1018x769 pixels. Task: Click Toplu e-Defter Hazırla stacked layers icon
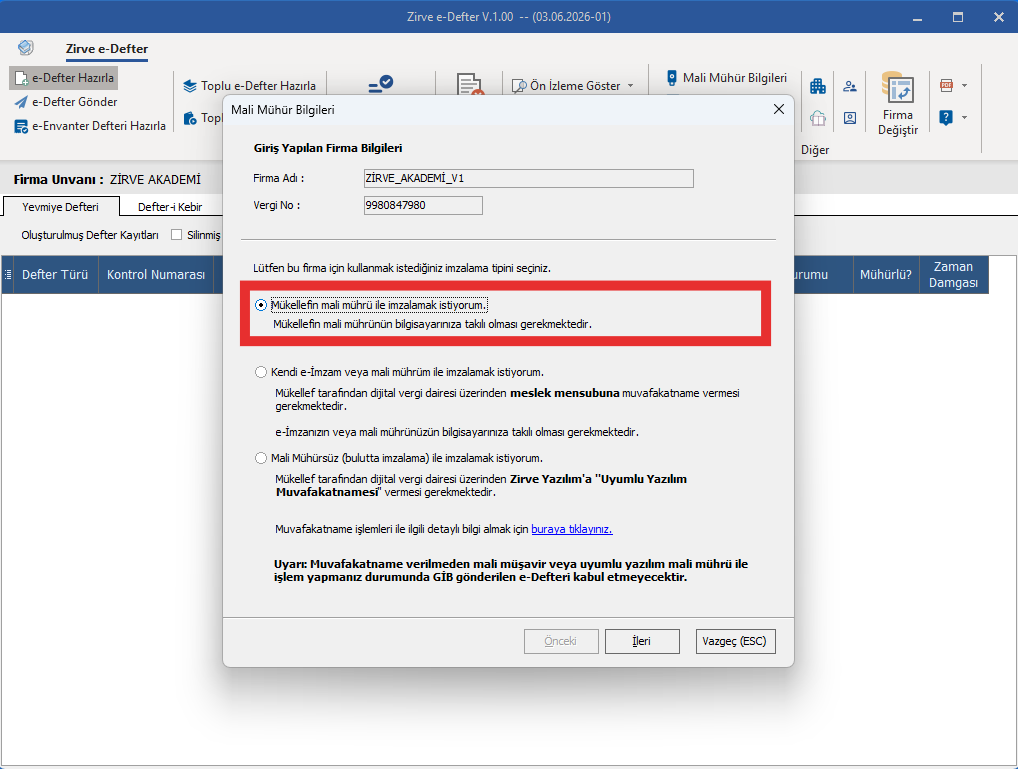pos(190,86)
